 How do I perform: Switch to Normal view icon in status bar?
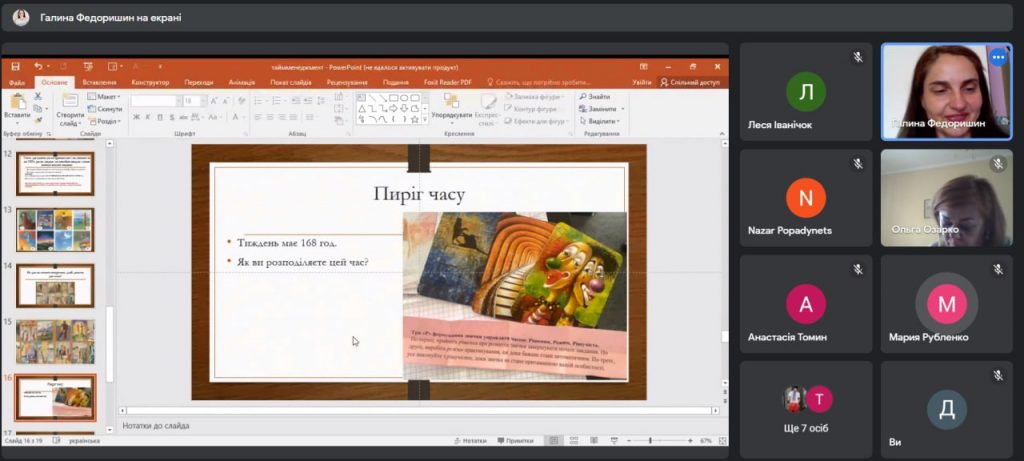[552, 440]
